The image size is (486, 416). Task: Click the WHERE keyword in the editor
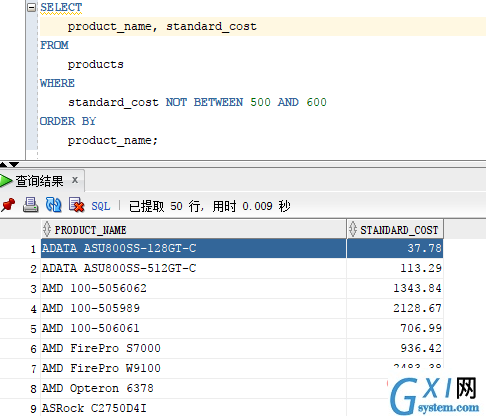[57, 83]
